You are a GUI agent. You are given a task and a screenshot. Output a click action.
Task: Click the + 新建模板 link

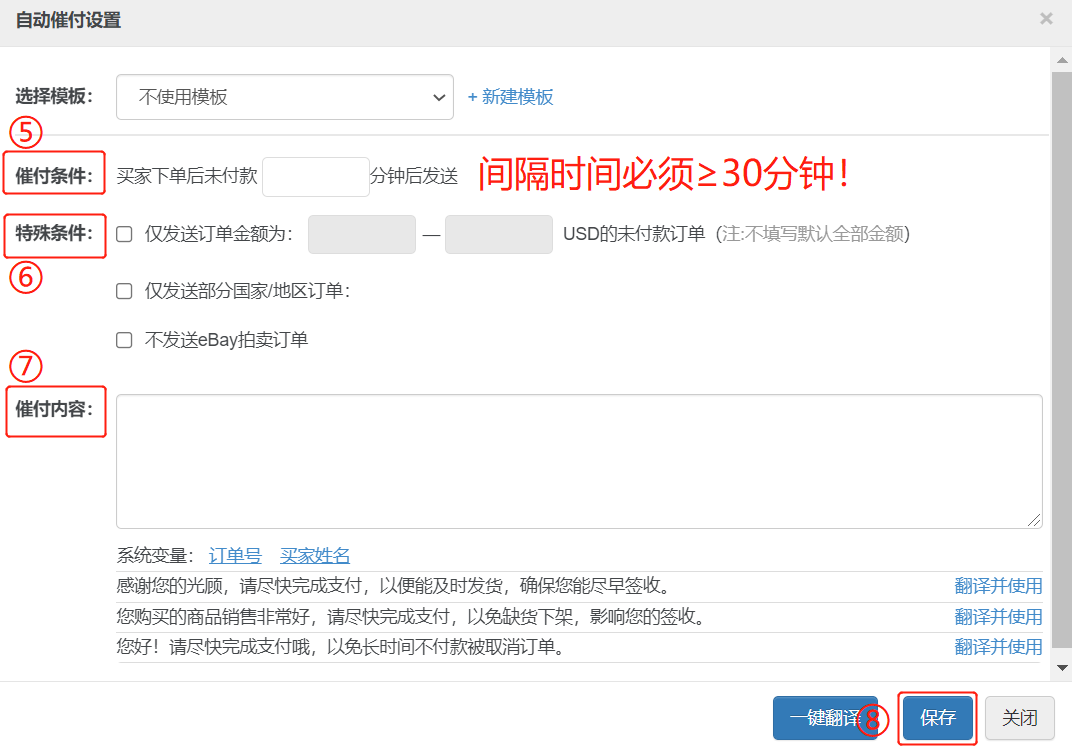tap(510, 97)
